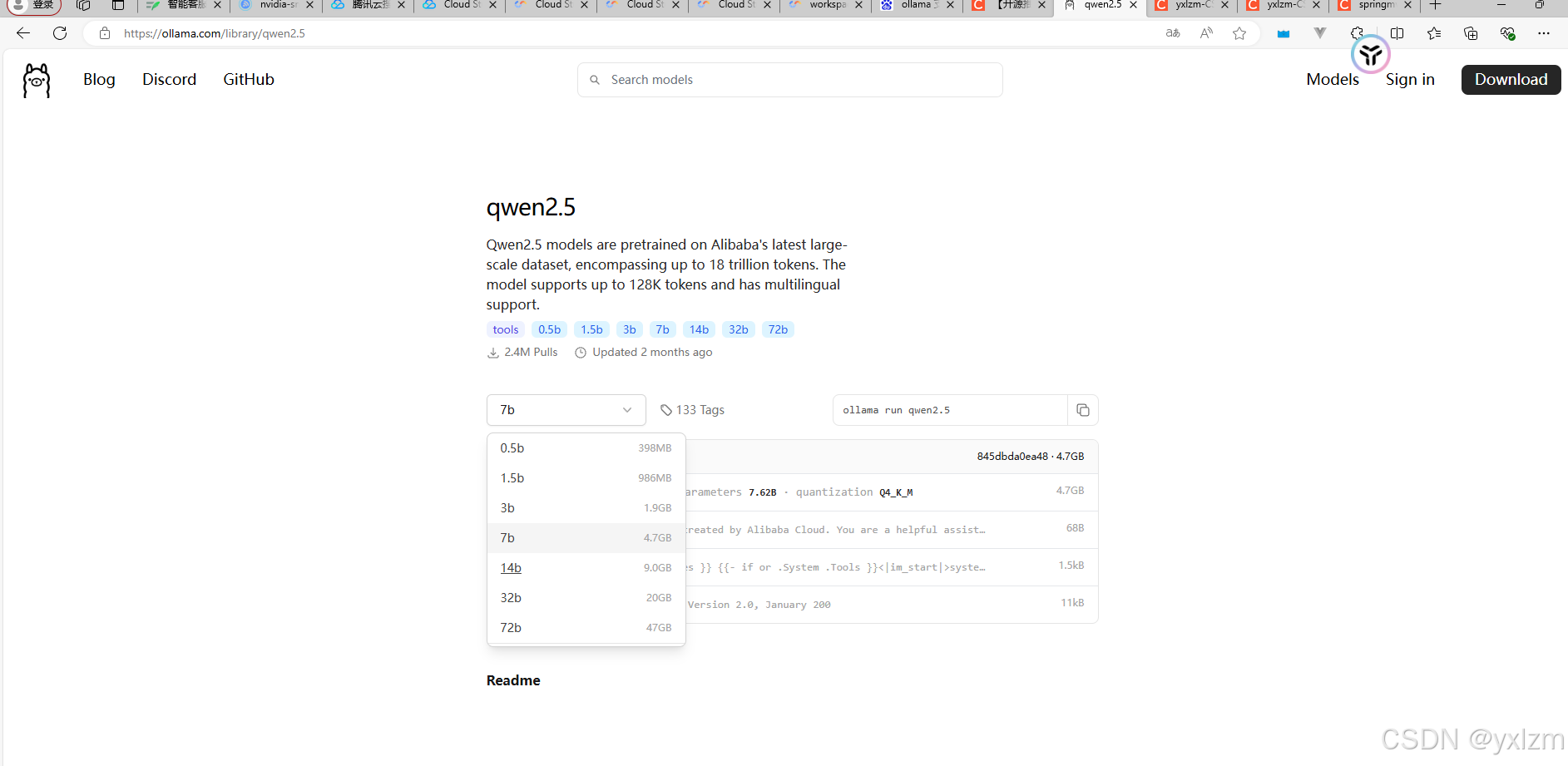The image size is (1568, 766).
Task: Open browser extensions puzzle icon
Action: pyautogui.click(x=1357, y=32)
